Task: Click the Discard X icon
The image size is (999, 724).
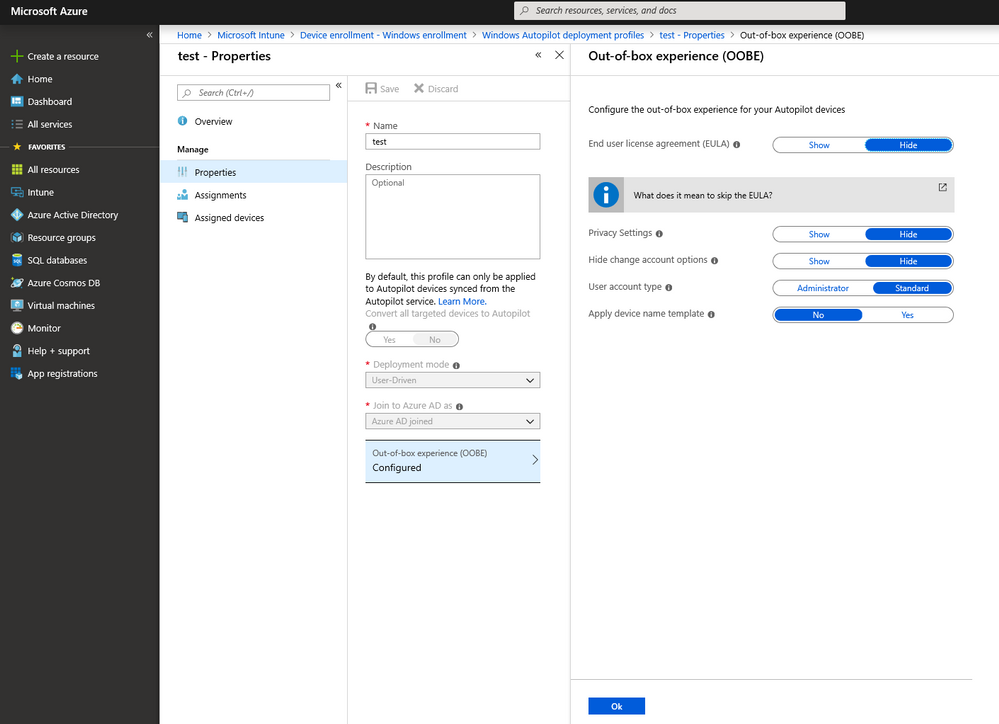Action: 419,88
